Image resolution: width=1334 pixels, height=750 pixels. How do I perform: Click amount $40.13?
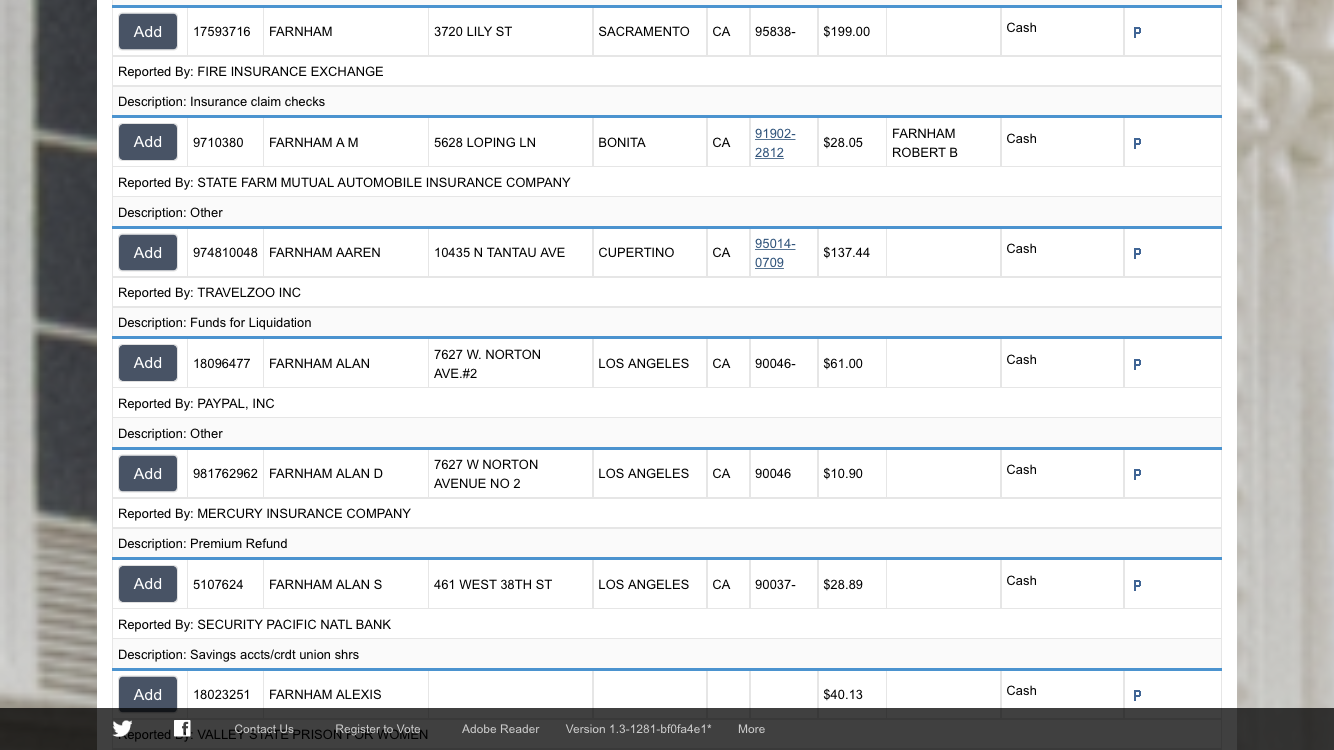tap(843, 695)
